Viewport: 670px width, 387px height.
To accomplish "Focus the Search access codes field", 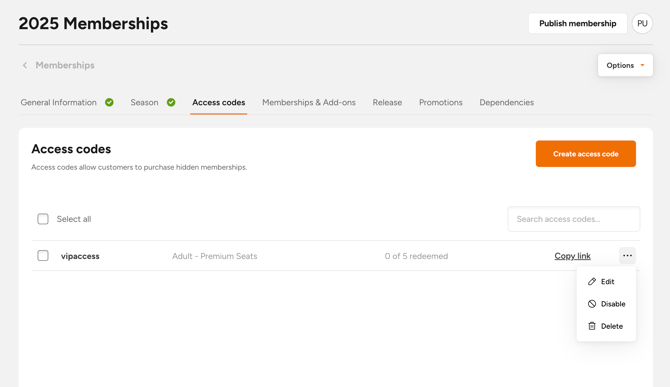I will (574, 219).
